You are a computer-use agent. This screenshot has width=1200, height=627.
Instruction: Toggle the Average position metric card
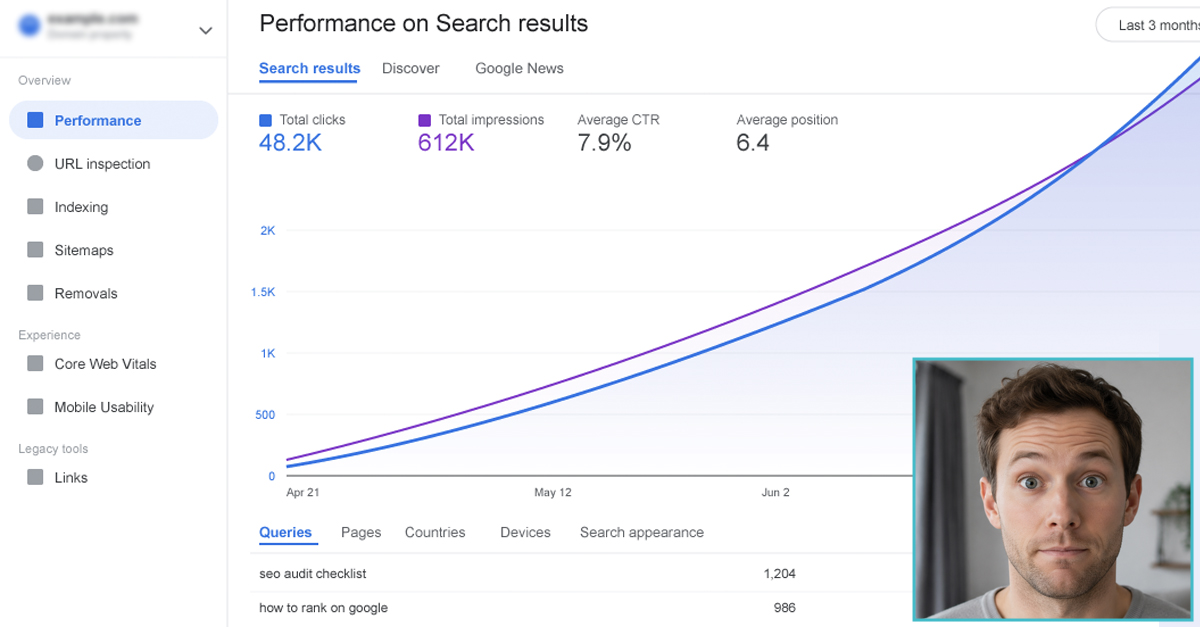coord(787,133)
